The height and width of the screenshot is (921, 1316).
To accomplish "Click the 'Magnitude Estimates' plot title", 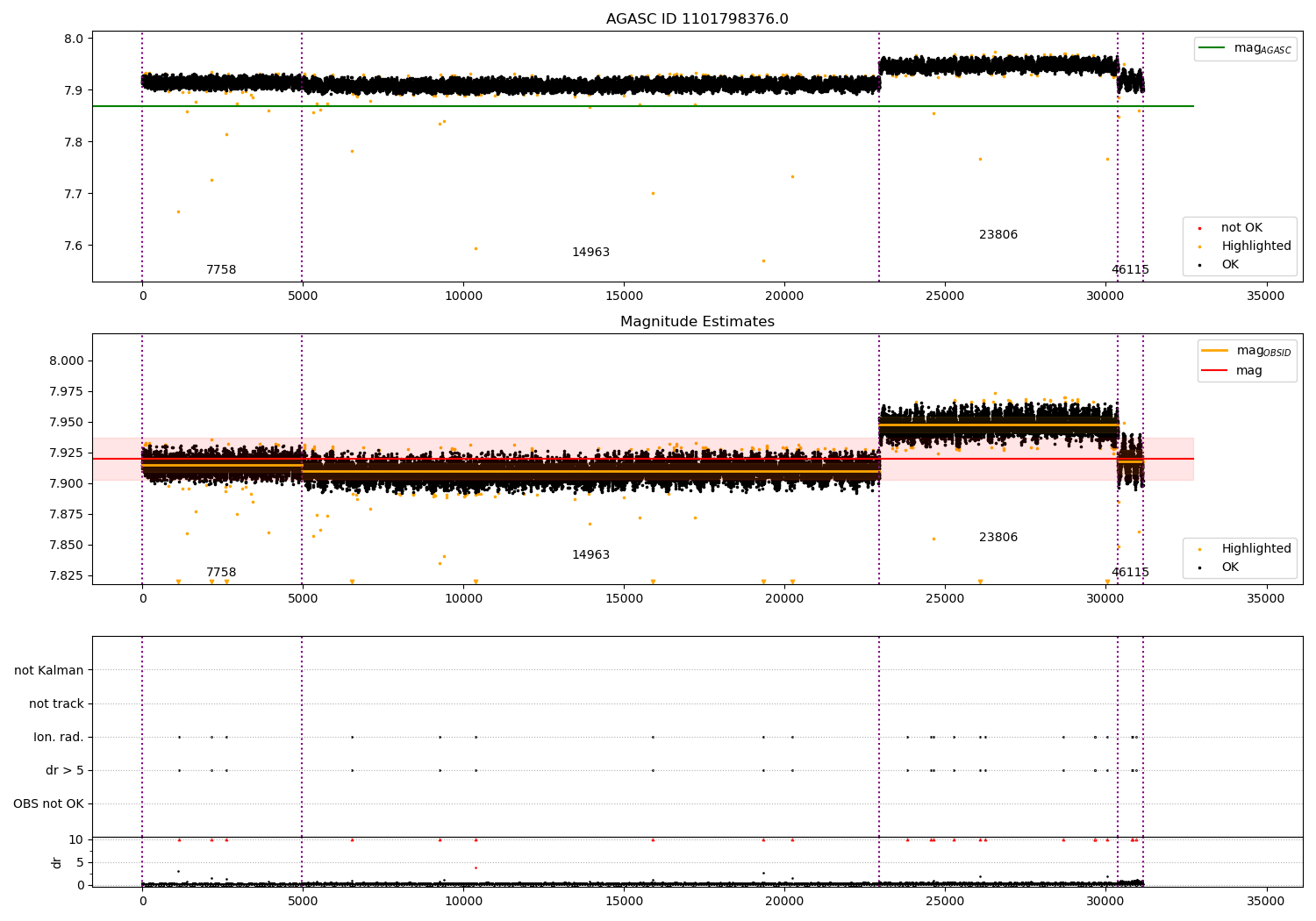I will (697, 322).
